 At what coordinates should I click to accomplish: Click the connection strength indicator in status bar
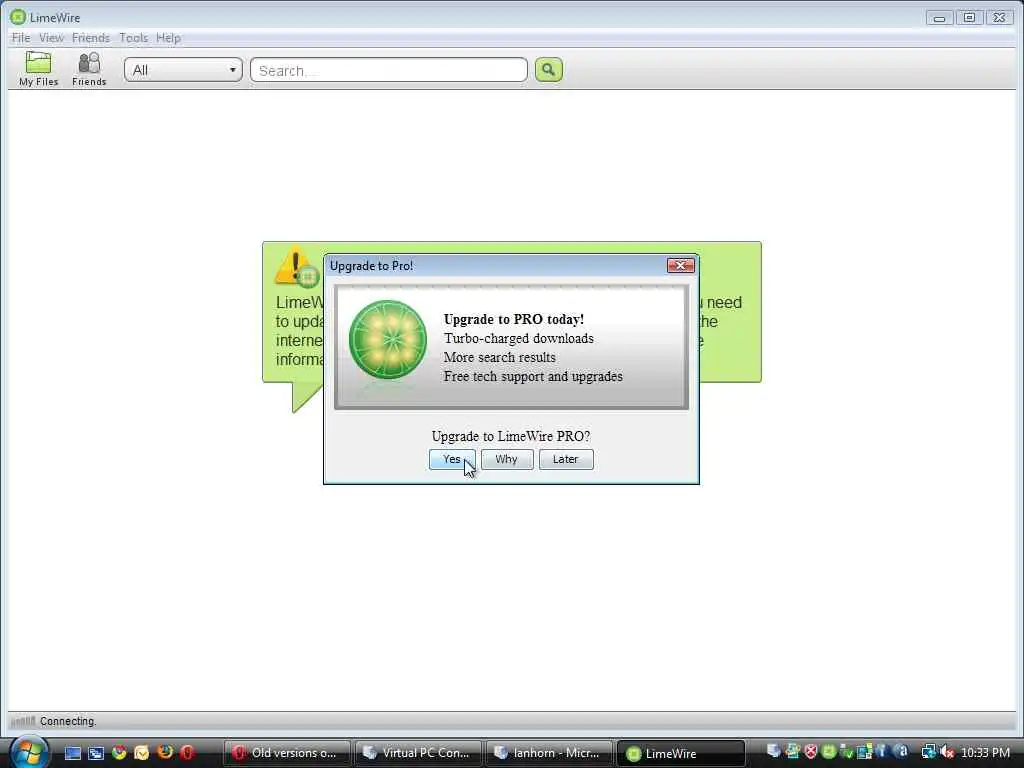(23, 721)
